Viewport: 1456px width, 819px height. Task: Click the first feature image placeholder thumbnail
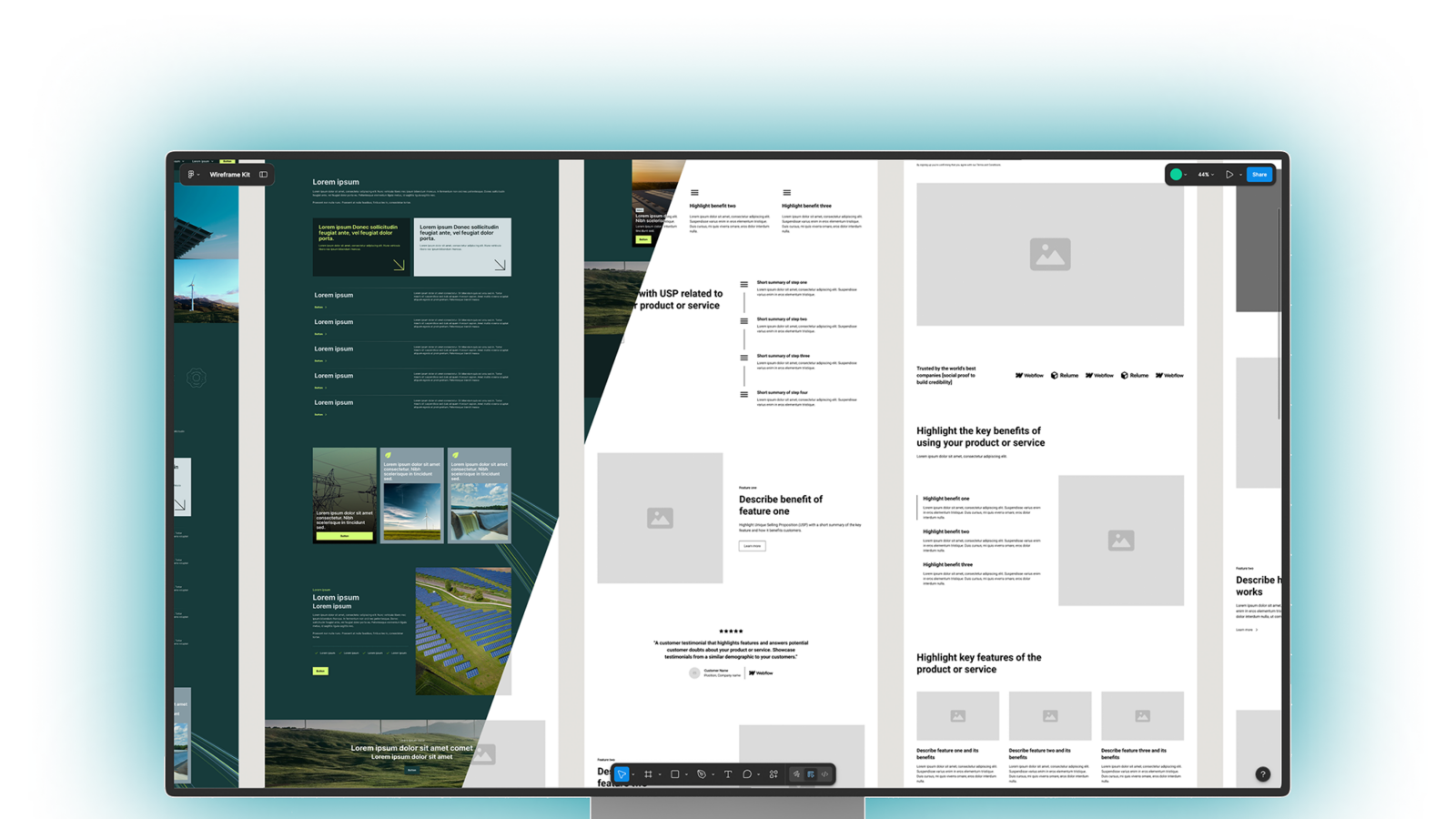(957, 716)
